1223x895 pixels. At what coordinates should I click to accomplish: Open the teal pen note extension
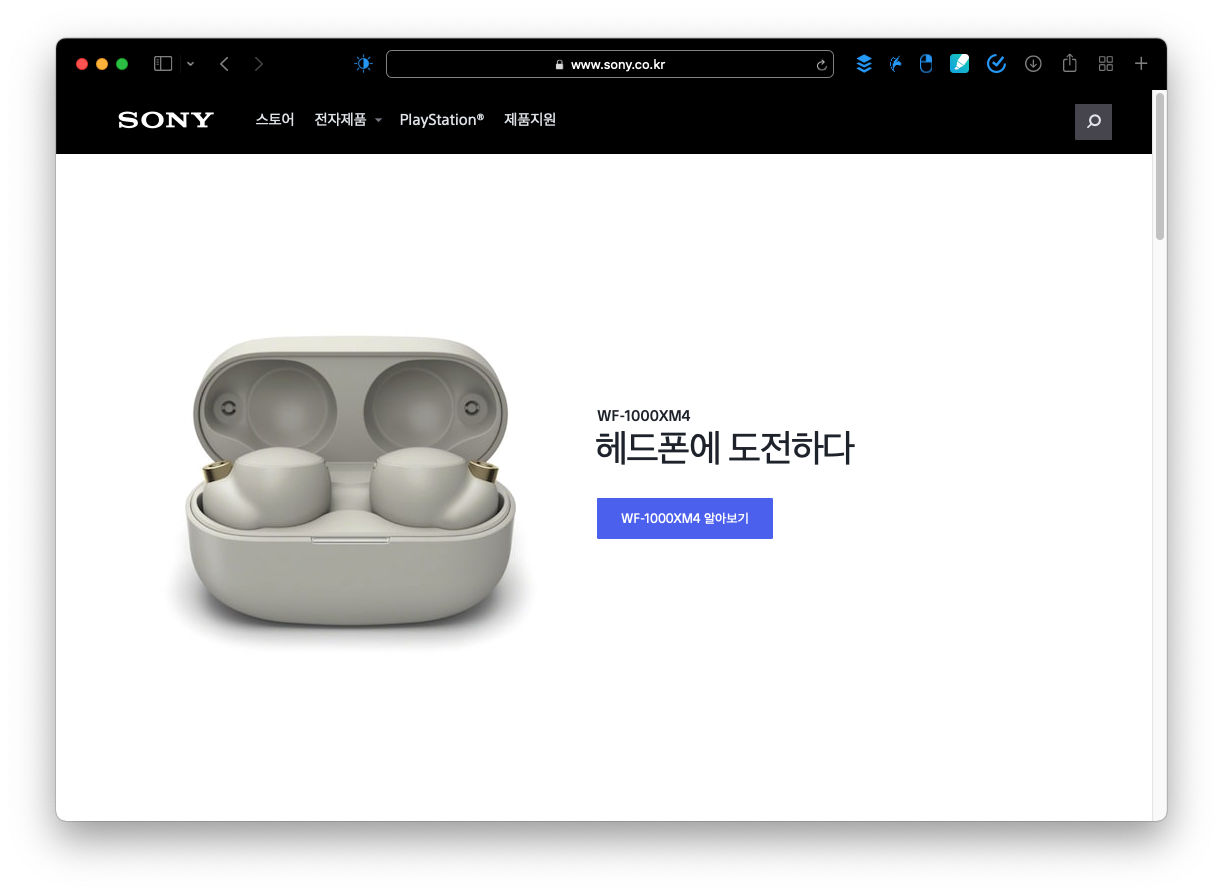[960, 64]
